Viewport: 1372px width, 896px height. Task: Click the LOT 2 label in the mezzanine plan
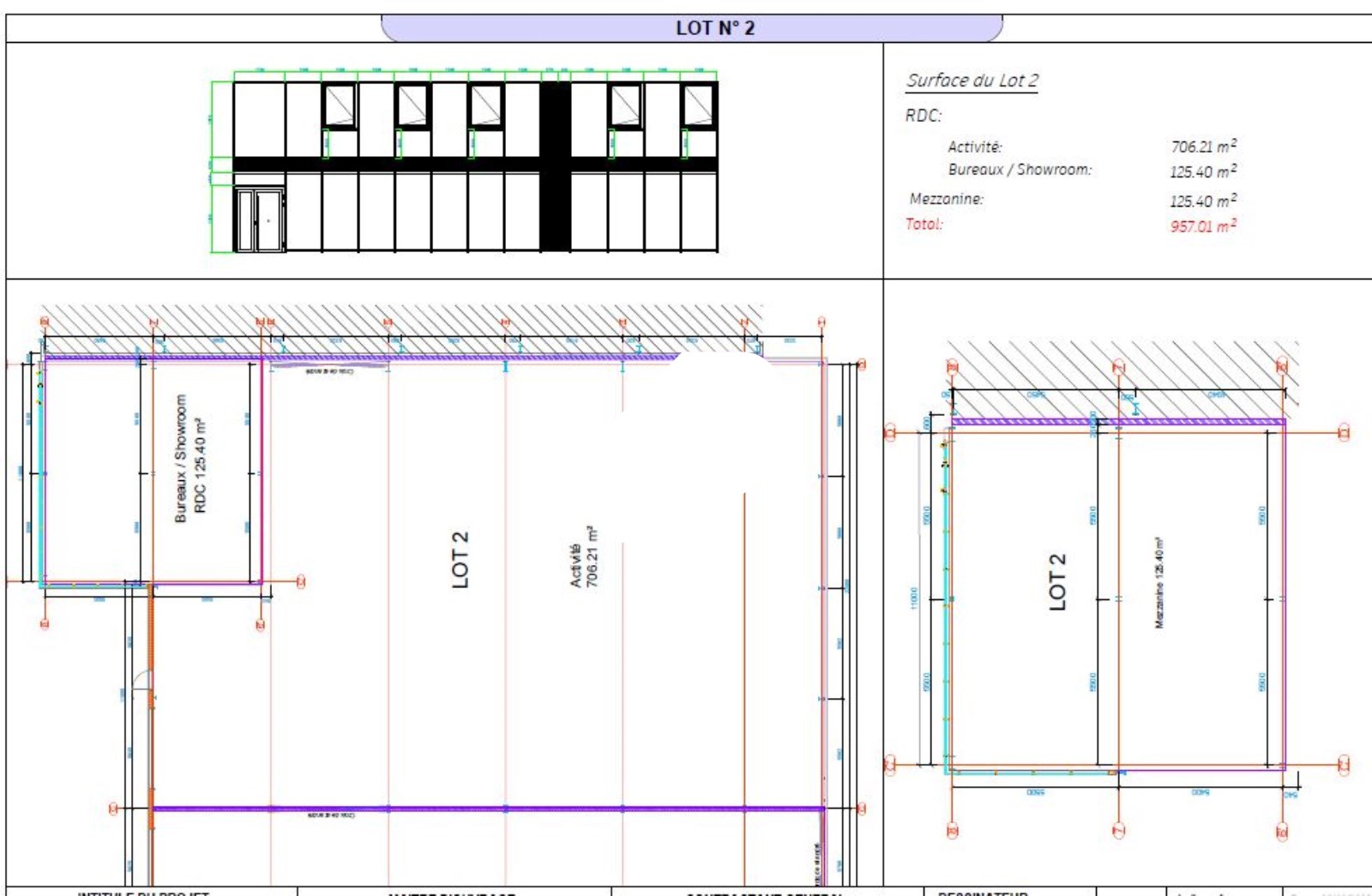1057,581
